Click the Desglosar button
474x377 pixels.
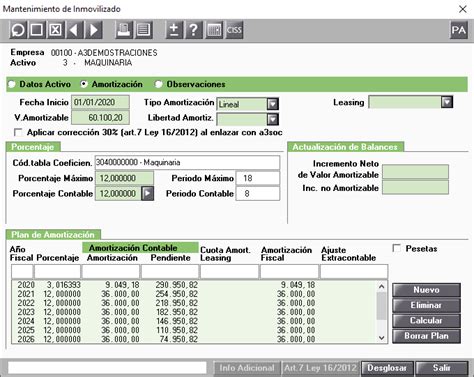387,368
